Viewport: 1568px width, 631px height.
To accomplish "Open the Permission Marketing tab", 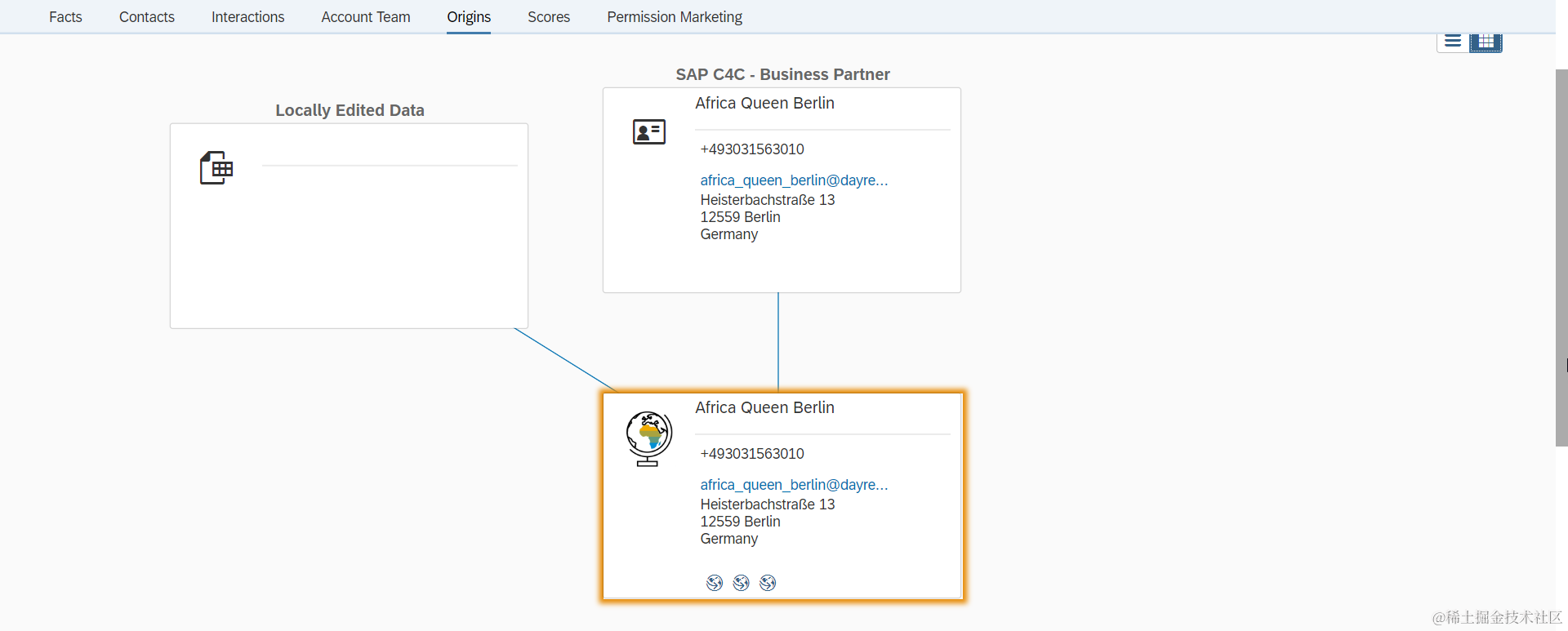I will pyautogui.click(x=675, y=17).
